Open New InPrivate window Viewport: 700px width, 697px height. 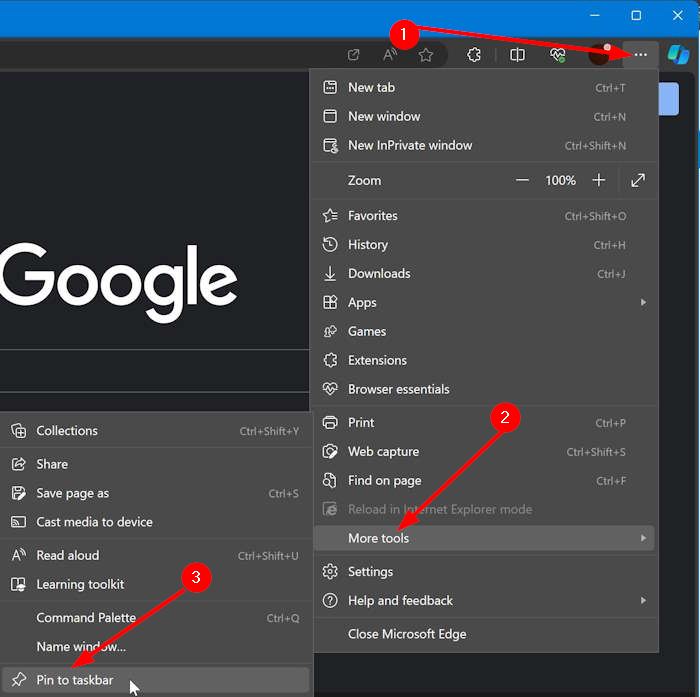pyautogui.click(x=484, y=146)
